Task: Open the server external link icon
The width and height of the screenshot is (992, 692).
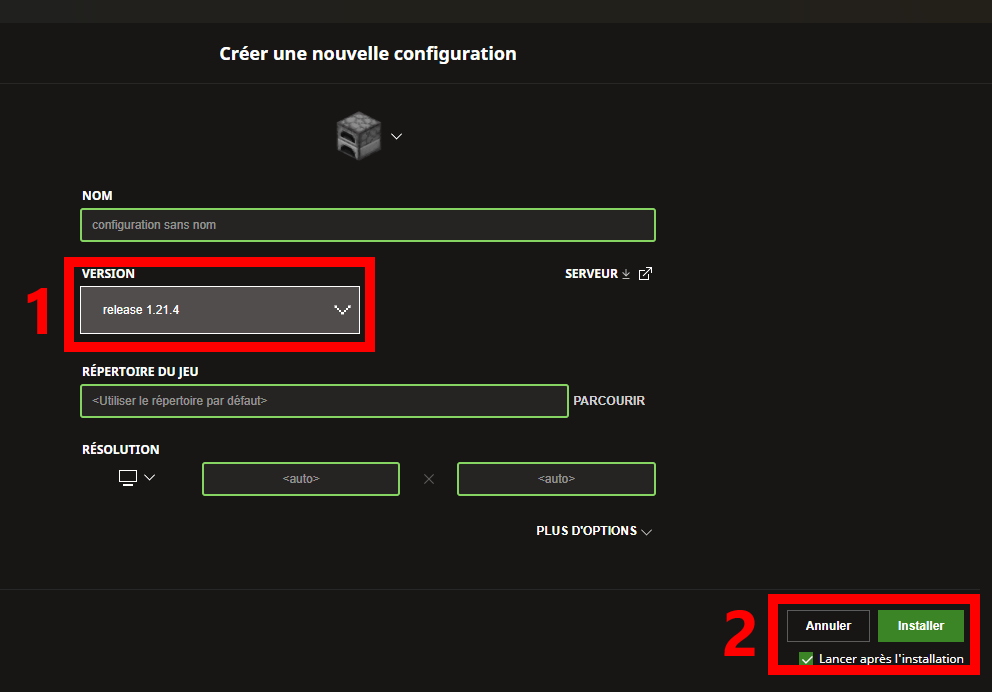Action: [645, 273]
